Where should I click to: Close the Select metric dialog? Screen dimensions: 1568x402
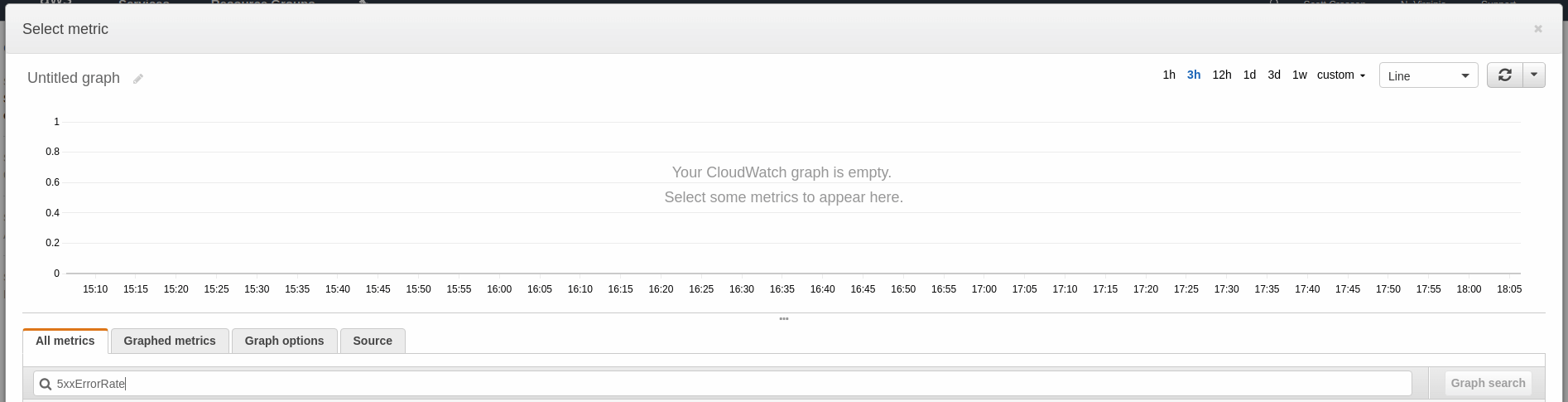coord(1538,29)
